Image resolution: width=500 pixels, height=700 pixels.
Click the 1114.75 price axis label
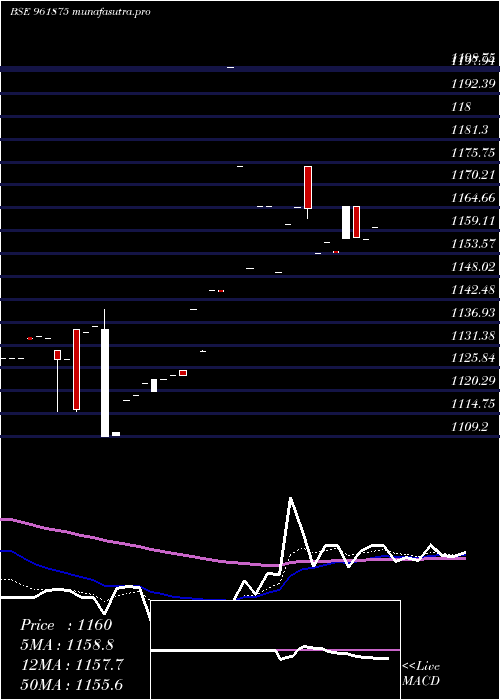[x=473, y=404]
